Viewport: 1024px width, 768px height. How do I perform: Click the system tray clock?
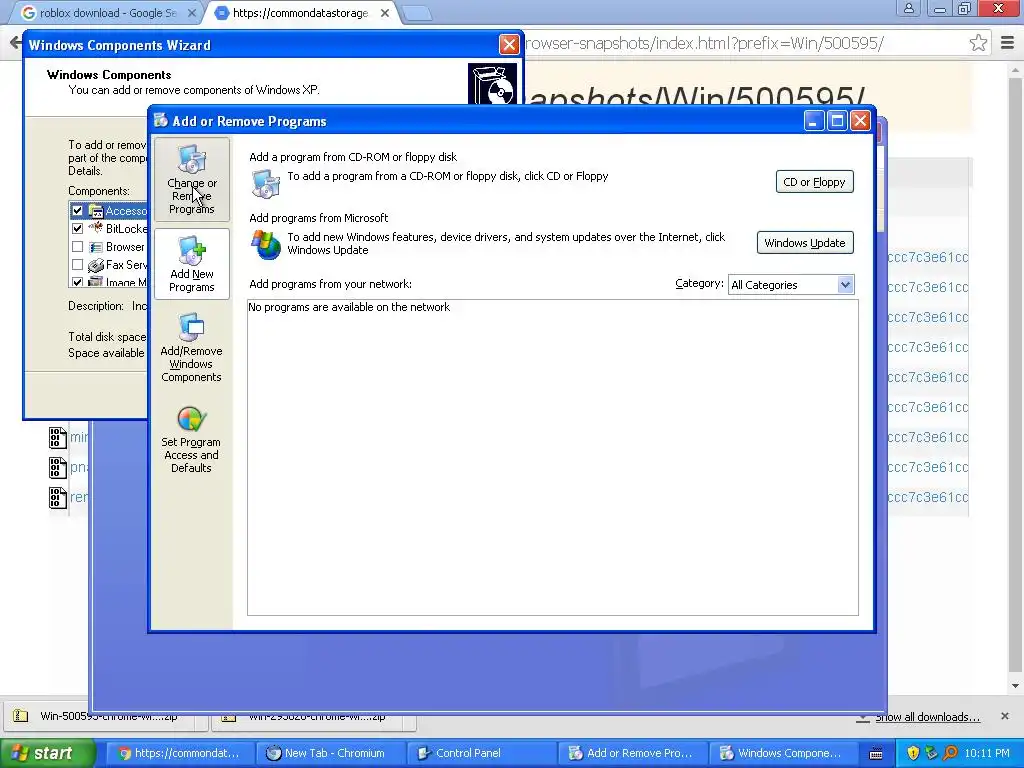987,753
